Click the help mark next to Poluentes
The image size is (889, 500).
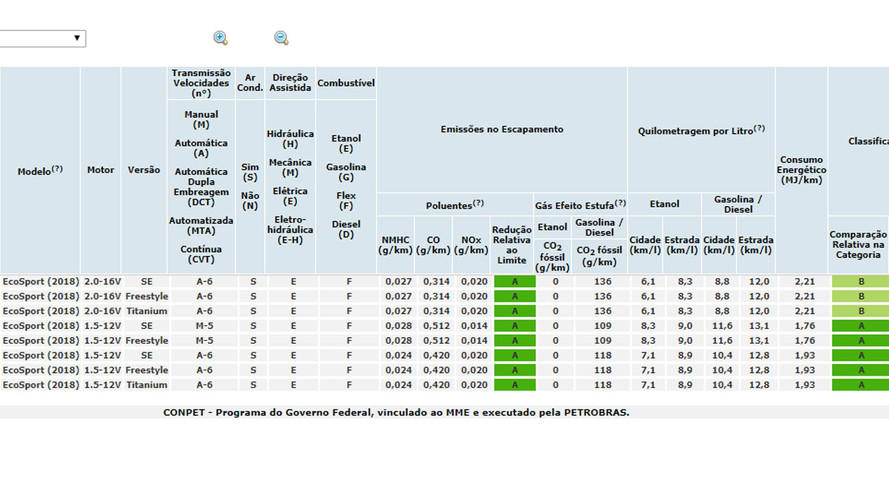click(478, 203)
